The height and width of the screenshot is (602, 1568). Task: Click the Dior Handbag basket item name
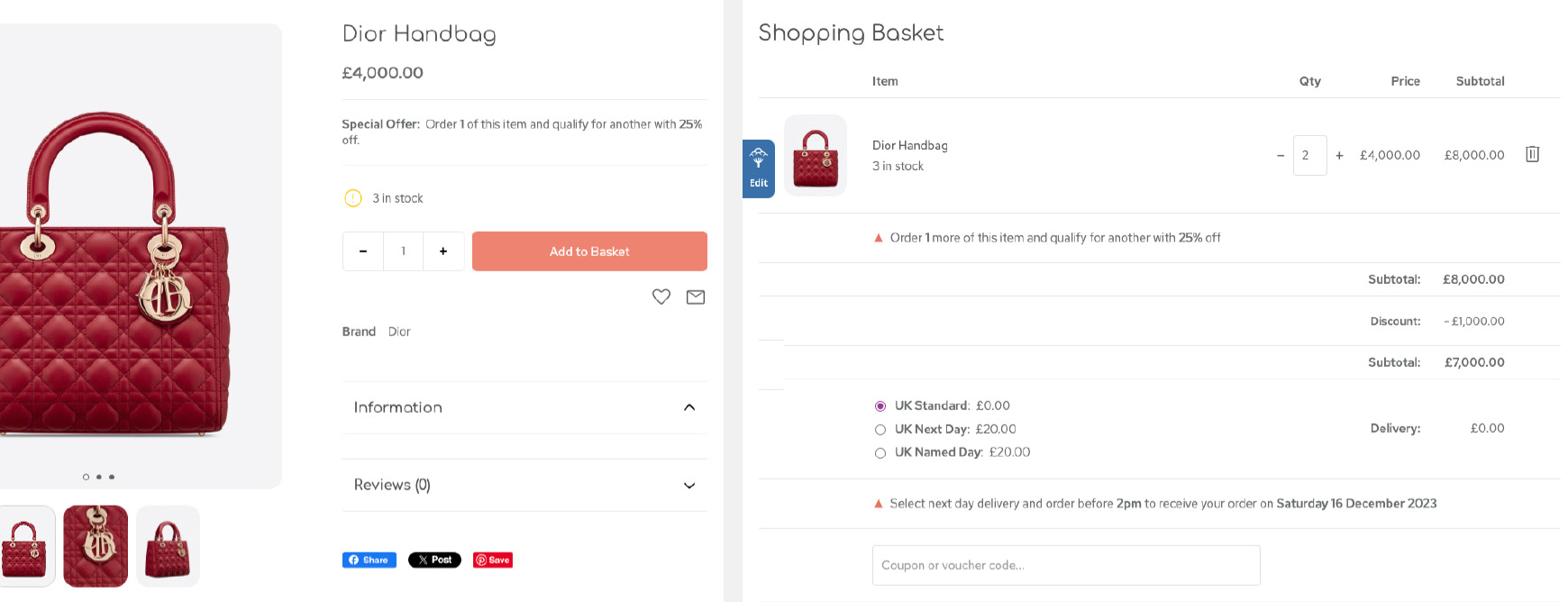pos(910,145)
